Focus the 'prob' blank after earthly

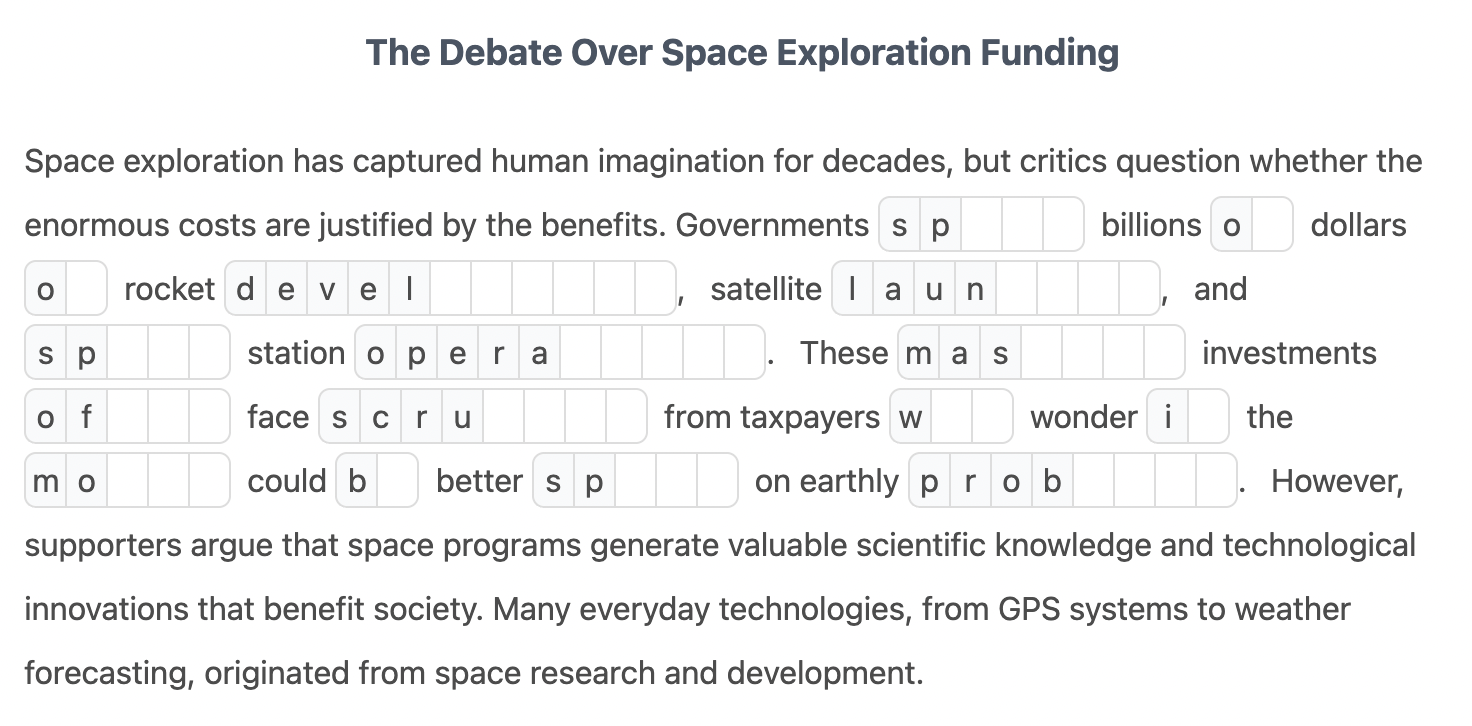click(x=1073, y=481)
